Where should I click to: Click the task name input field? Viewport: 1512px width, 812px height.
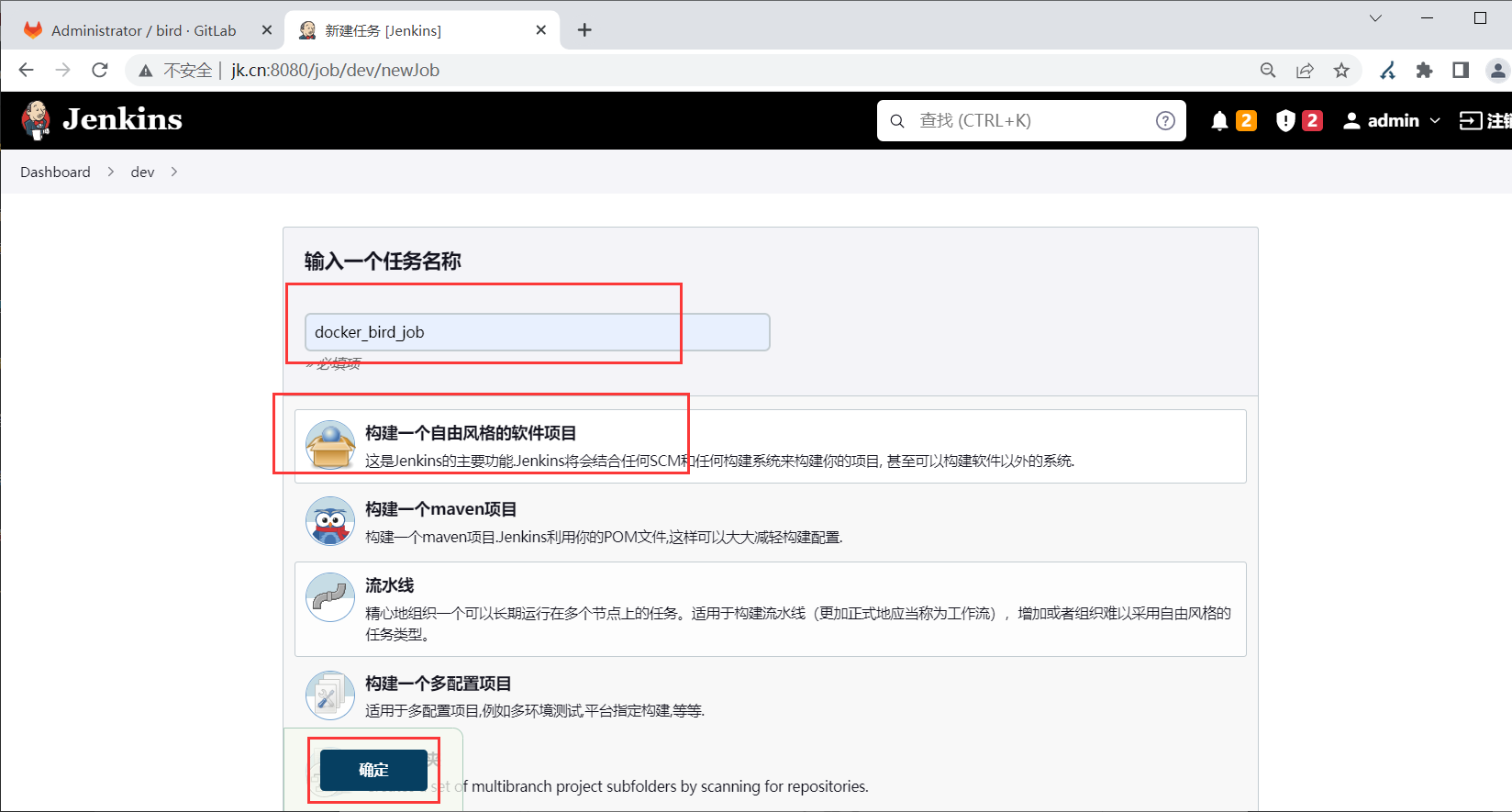(x=537, y=332)
